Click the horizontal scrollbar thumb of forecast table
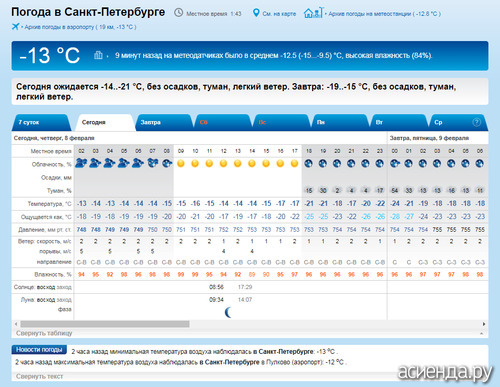This screenshot has height=387, width=500. [x=105, y=324]
